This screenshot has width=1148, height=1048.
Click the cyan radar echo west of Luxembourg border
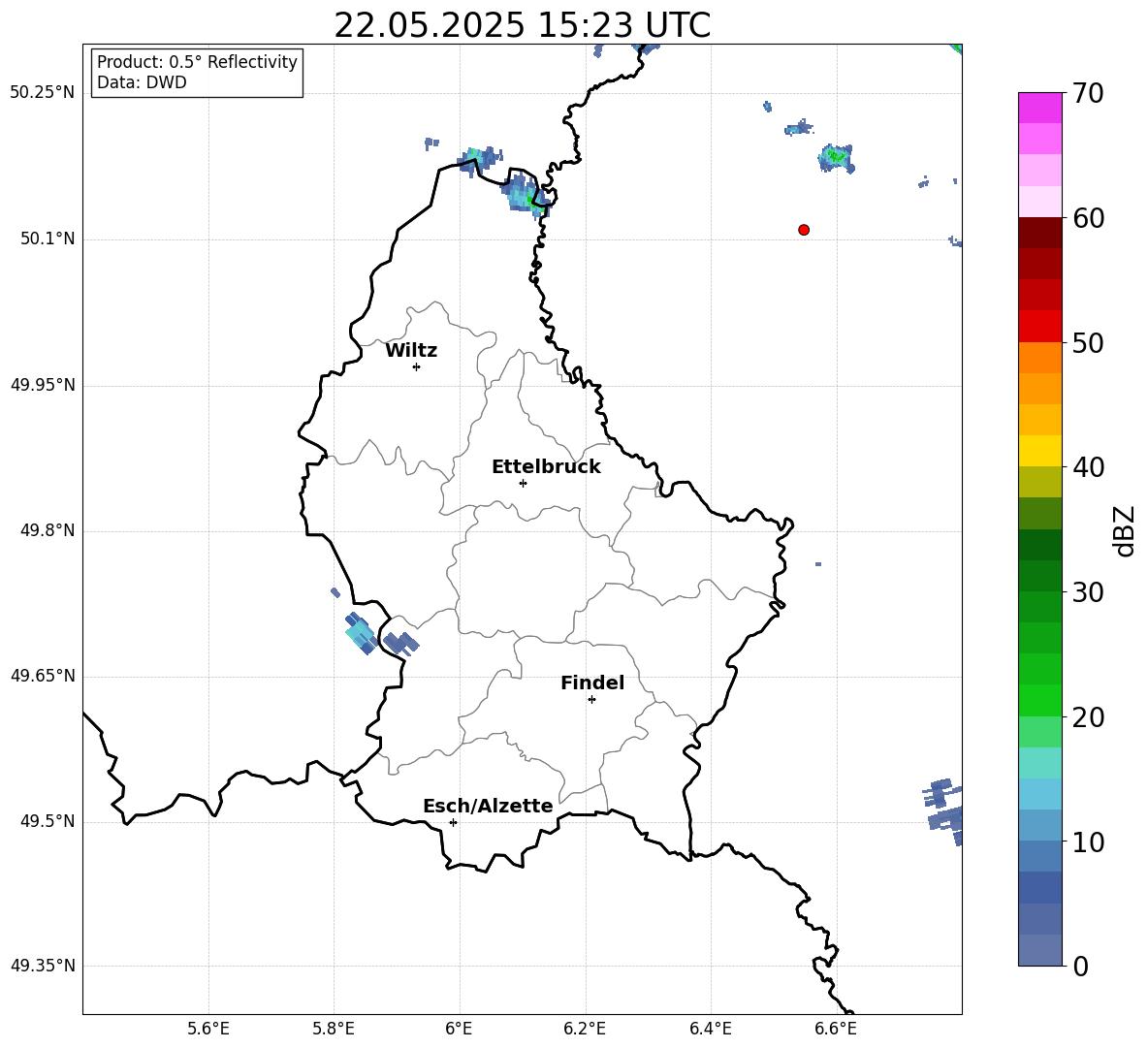click(x=361, y=633)
